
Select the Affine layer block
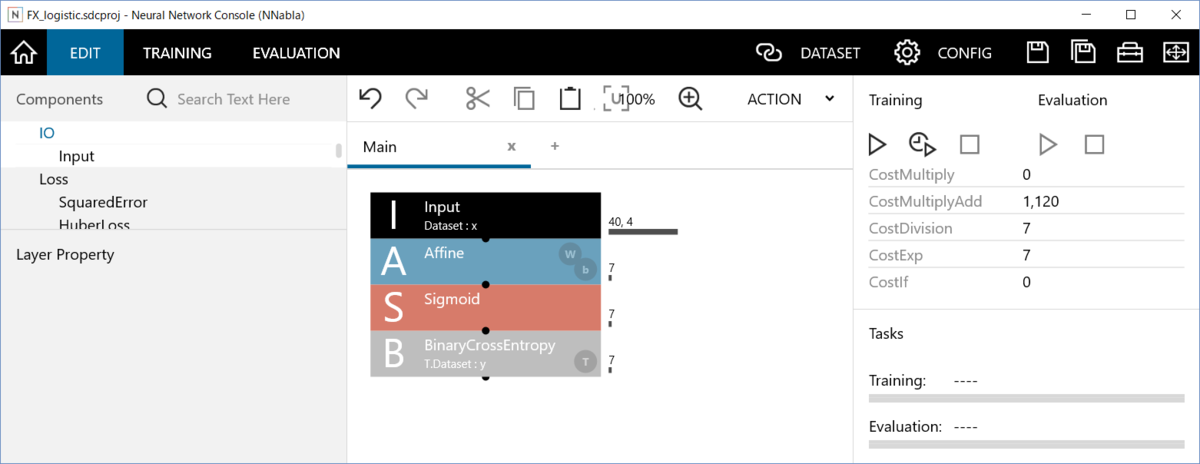tap(486, 261)
